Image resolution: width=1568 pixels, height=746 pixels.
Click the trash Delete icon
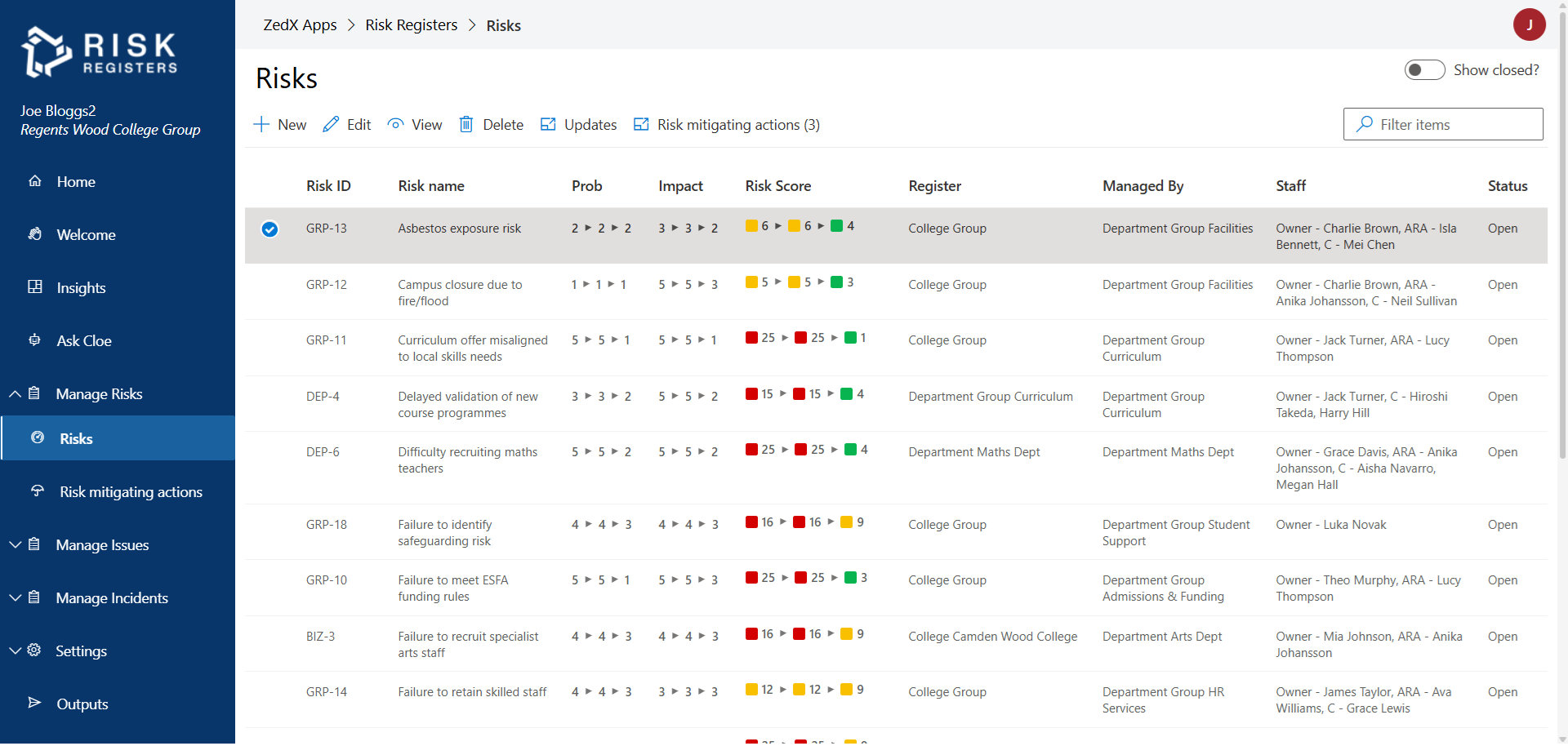(466, 124)
